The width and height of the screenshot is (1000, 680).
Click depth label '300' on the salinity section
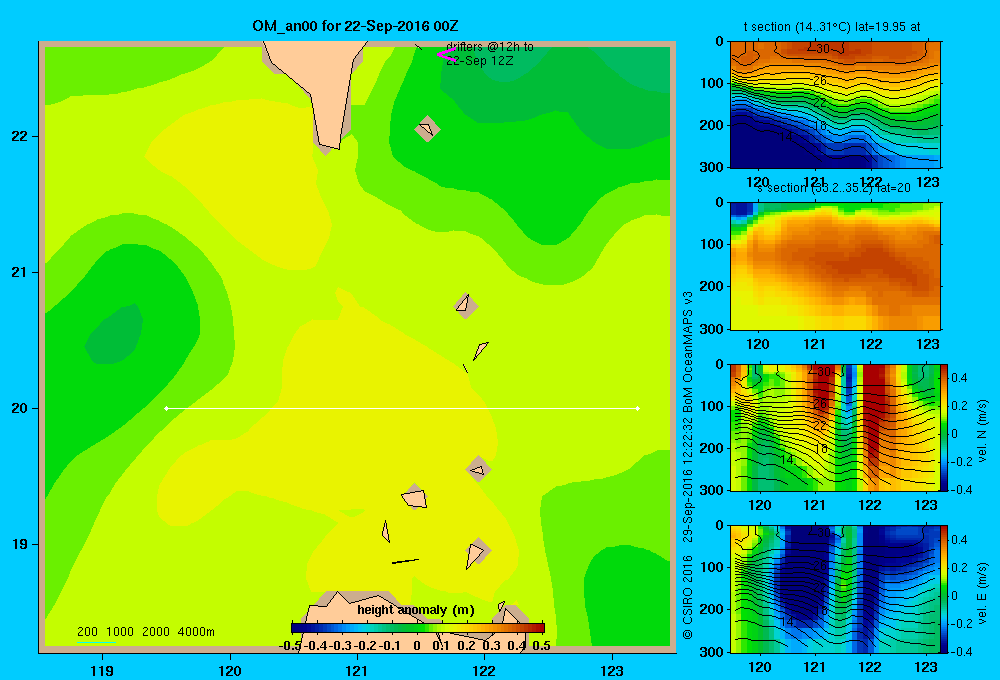[x=712, y=329]
